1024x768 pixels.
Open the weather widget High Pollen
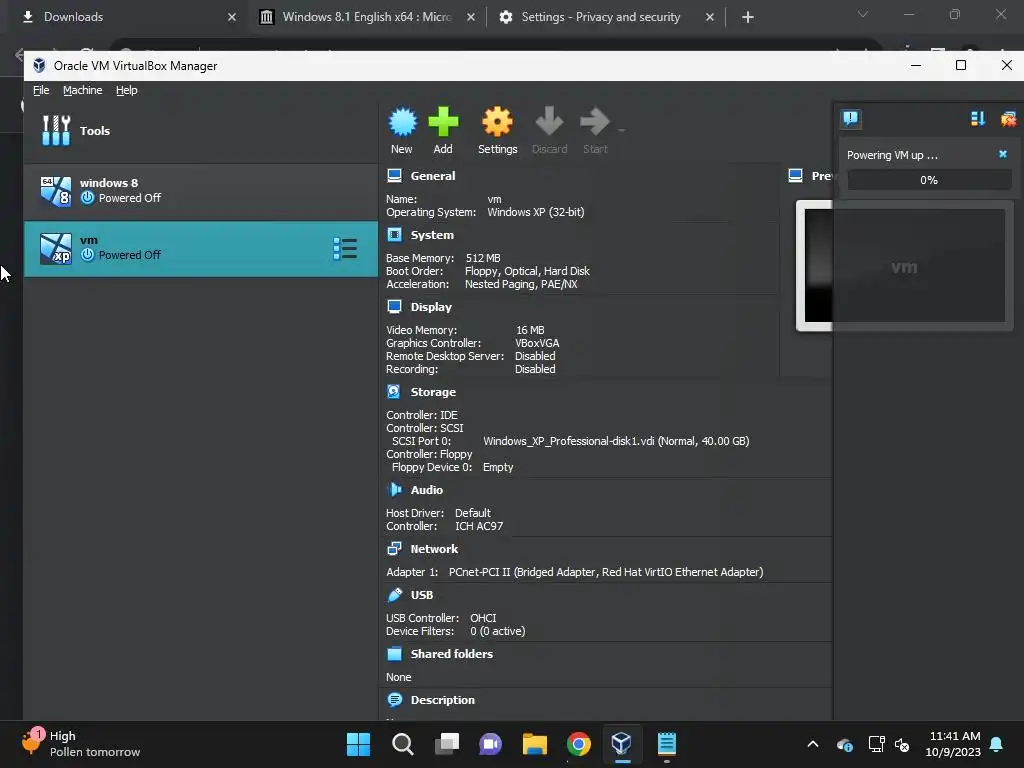[82, 744]
